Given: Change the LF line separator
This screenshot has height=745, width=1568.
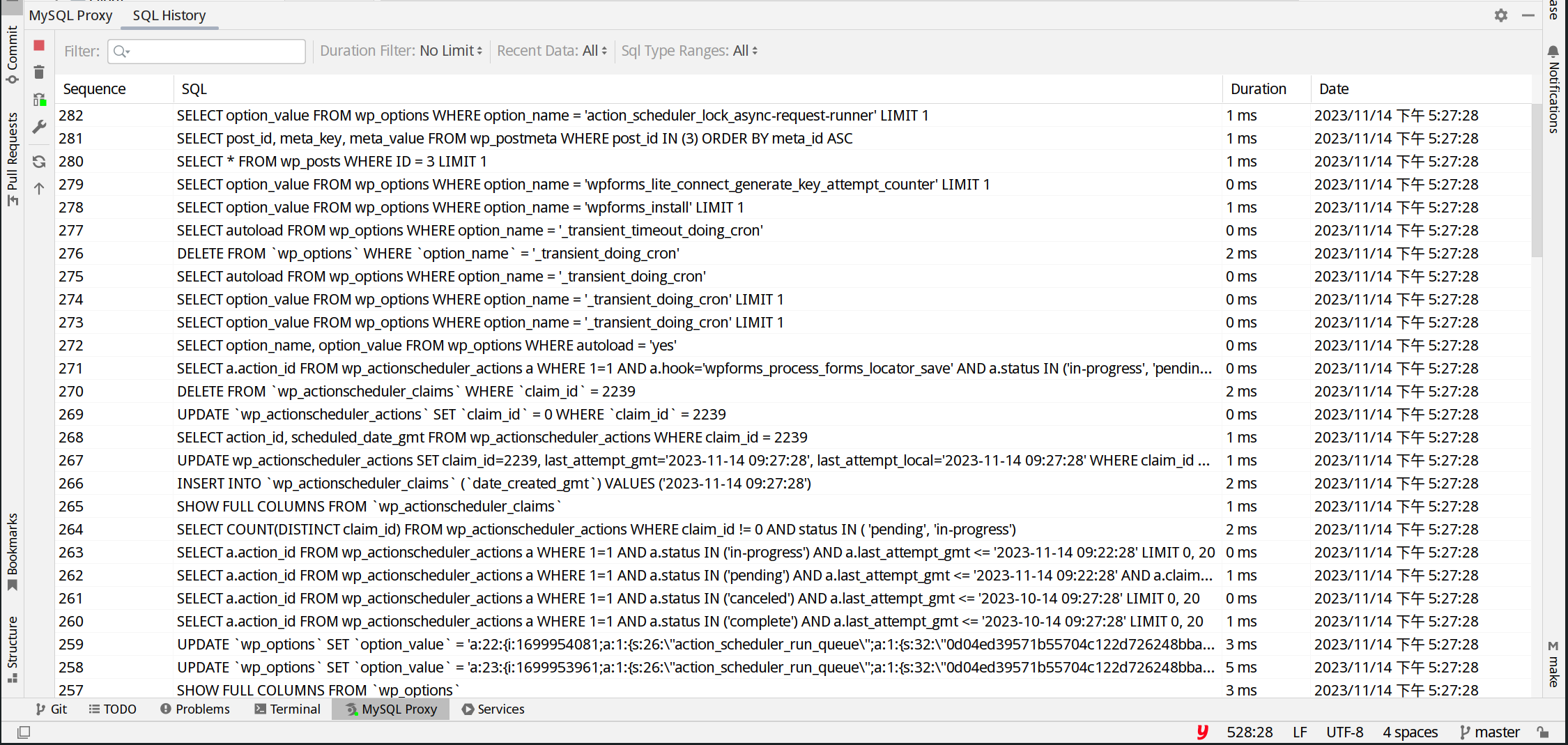Looking at the screenshot, I should click(1300, 732).
